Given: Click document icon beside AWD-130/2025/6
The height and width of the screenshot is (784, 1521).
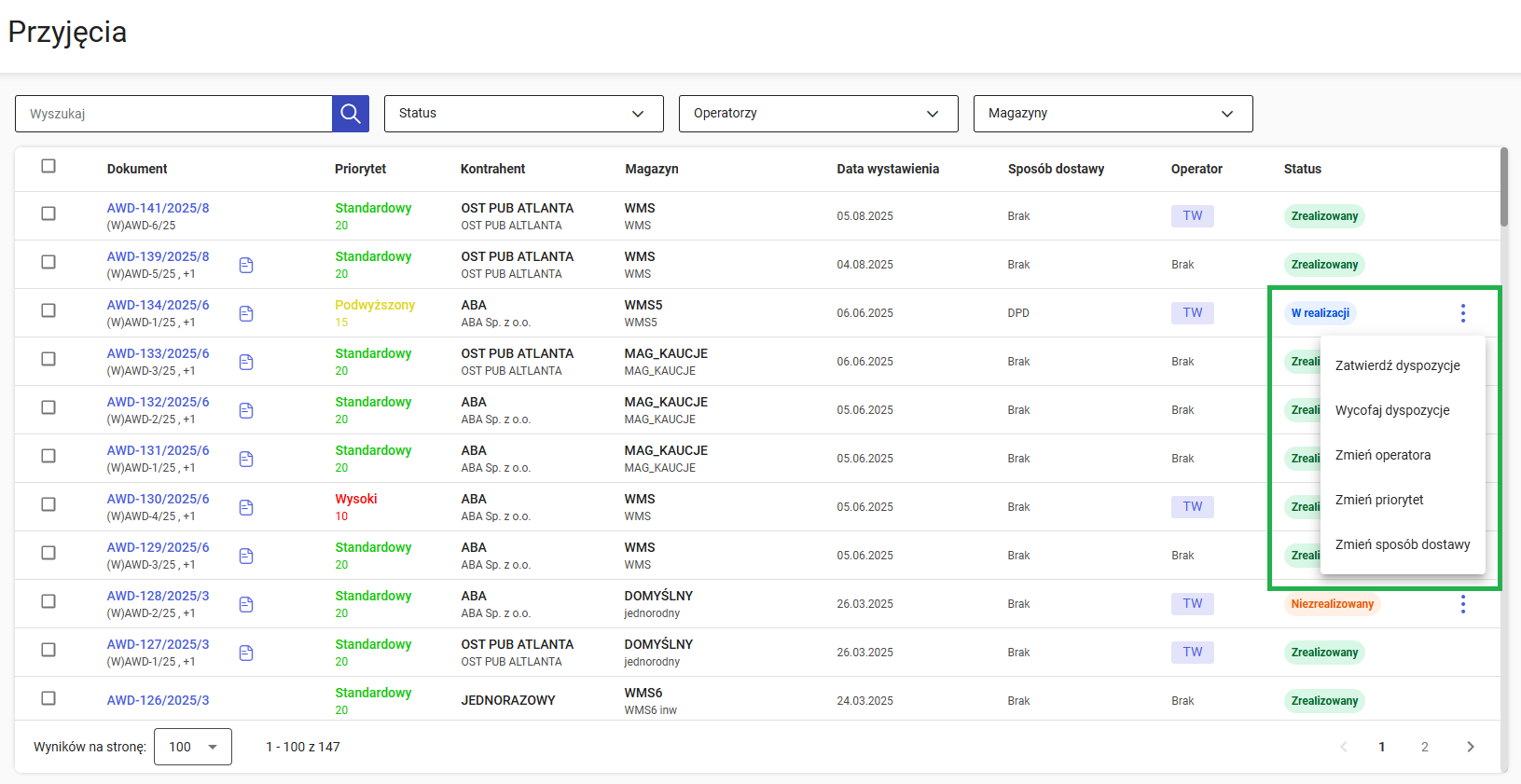Looking at the screenshot, I should (246, 508).
